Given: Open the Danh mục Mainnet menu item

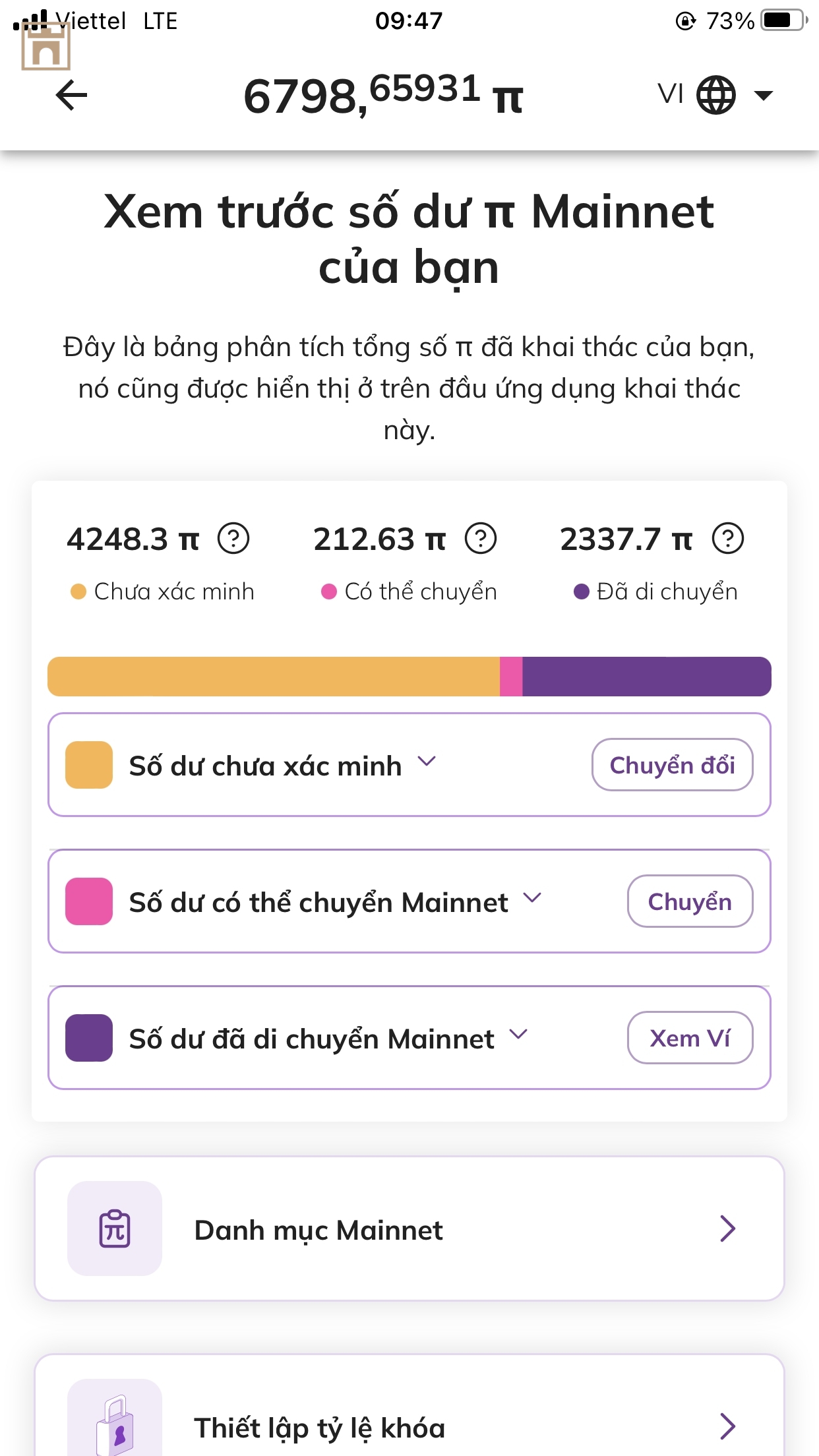Looking at the screenshot, I should point(409,1228).
